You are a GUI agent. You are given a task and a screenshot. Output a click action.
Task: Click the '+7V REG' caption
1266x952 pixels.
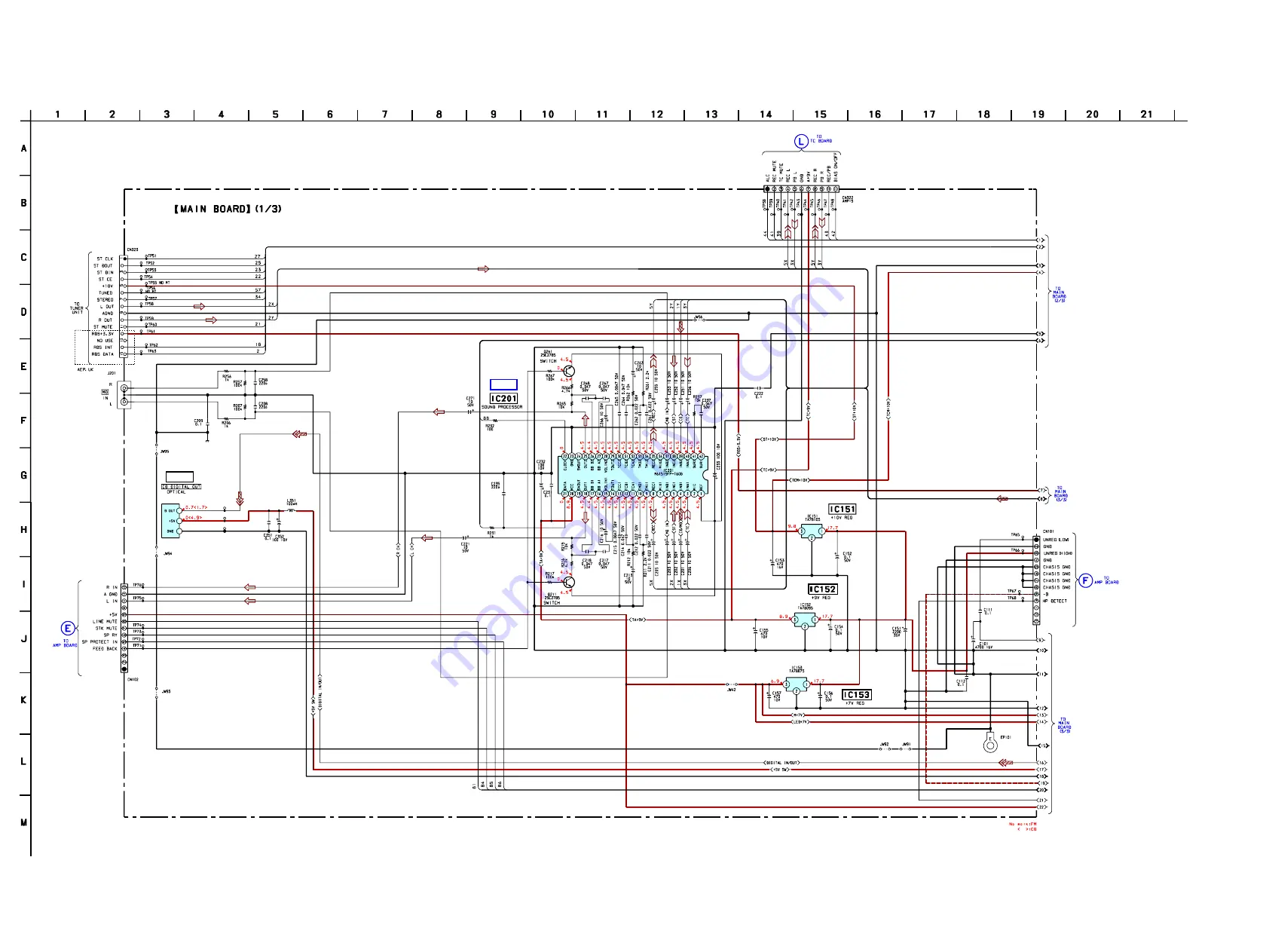pyautogui.click(x=855, y=703)
